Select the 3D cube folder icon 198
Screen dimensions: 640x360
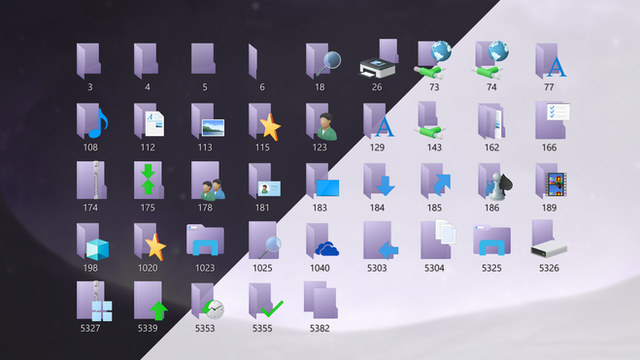pos(93,241)
